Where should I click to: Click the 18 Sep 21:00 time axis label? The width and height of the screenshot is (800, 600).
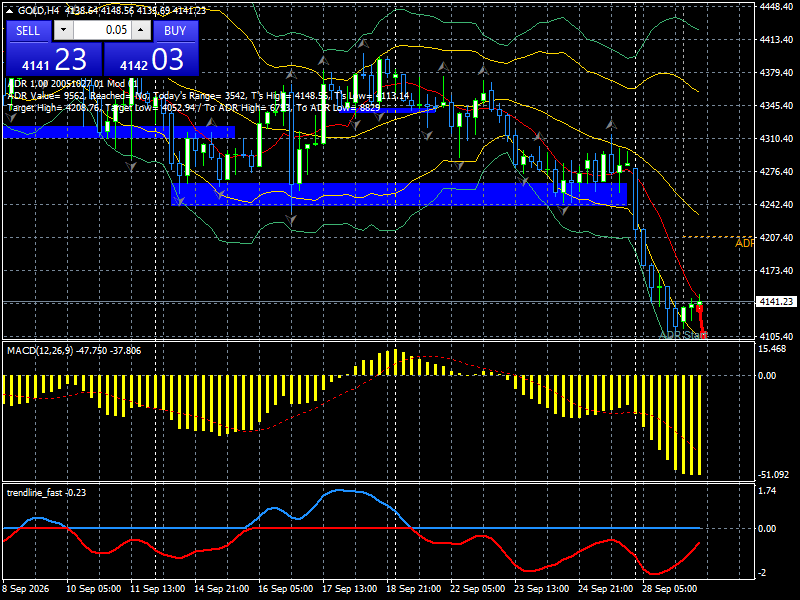tap(413, 589)
